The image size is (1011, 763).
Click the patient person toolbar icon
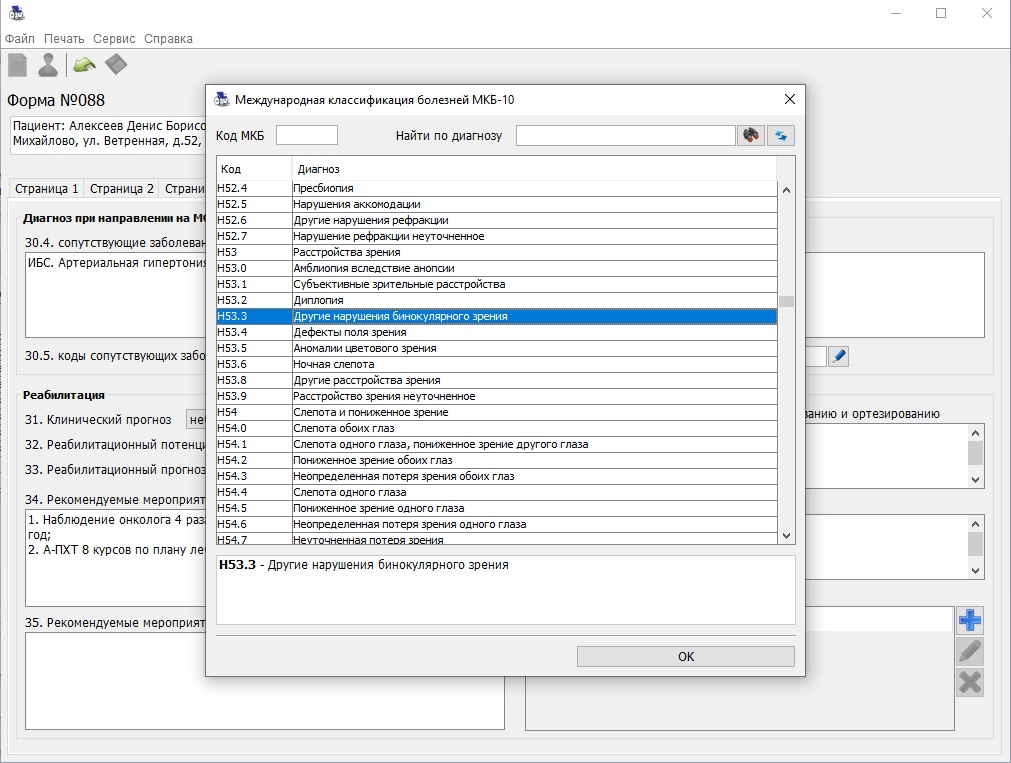pos(47,66)
